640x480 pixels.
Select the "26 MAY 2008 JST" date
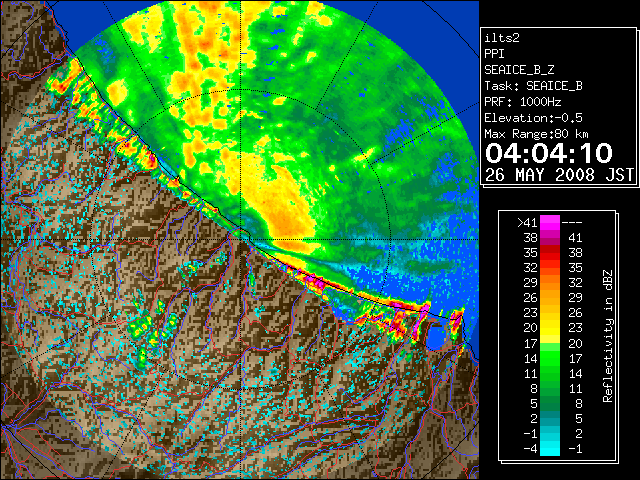click(559, 175)
